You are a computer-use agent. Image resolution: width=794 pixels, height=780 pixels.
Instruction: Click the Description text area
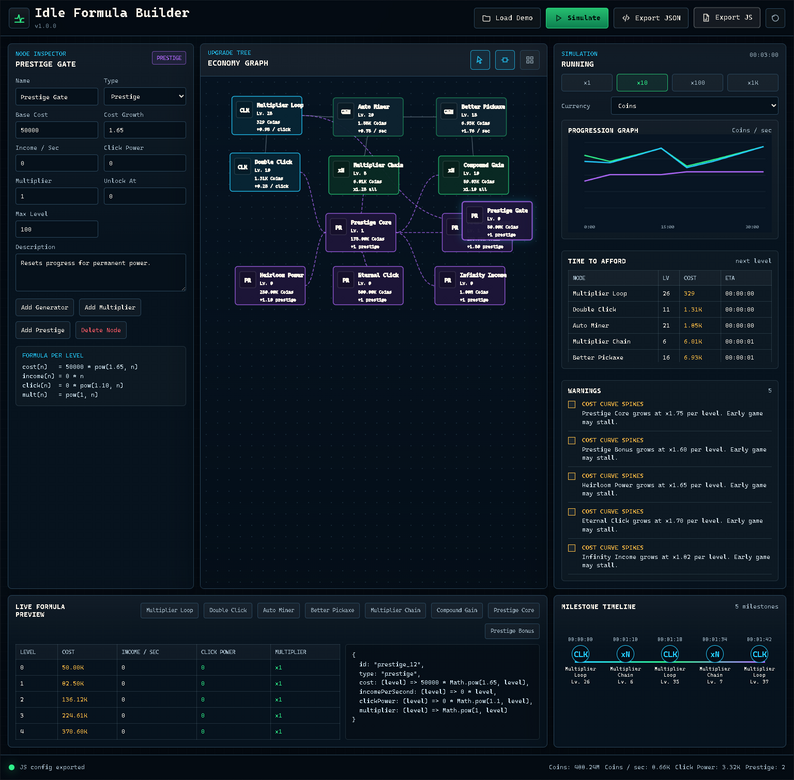click(101, 272)
